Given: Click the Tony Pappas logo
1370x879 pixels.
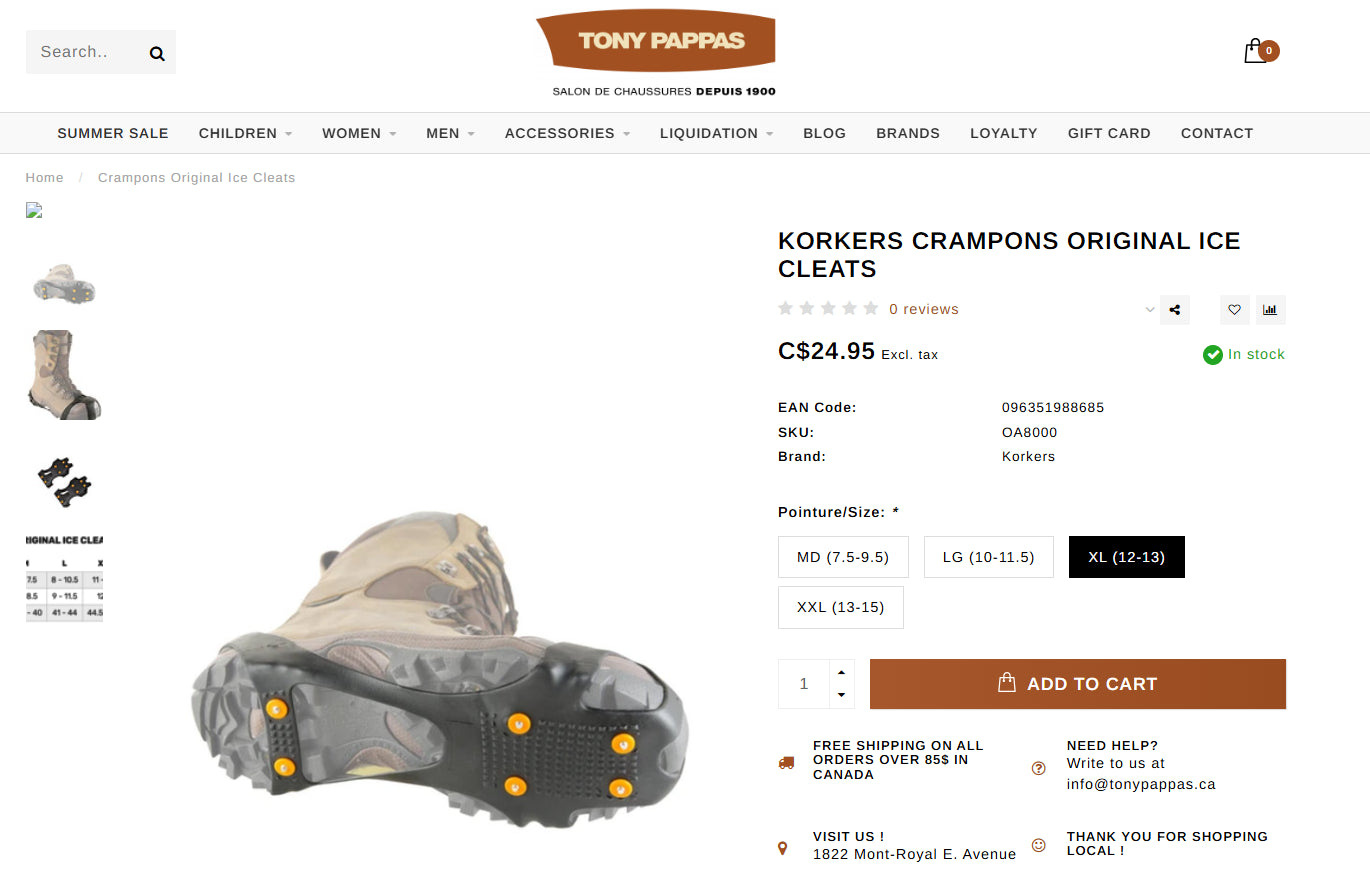Looking at the screenshot, I should 656,42.
